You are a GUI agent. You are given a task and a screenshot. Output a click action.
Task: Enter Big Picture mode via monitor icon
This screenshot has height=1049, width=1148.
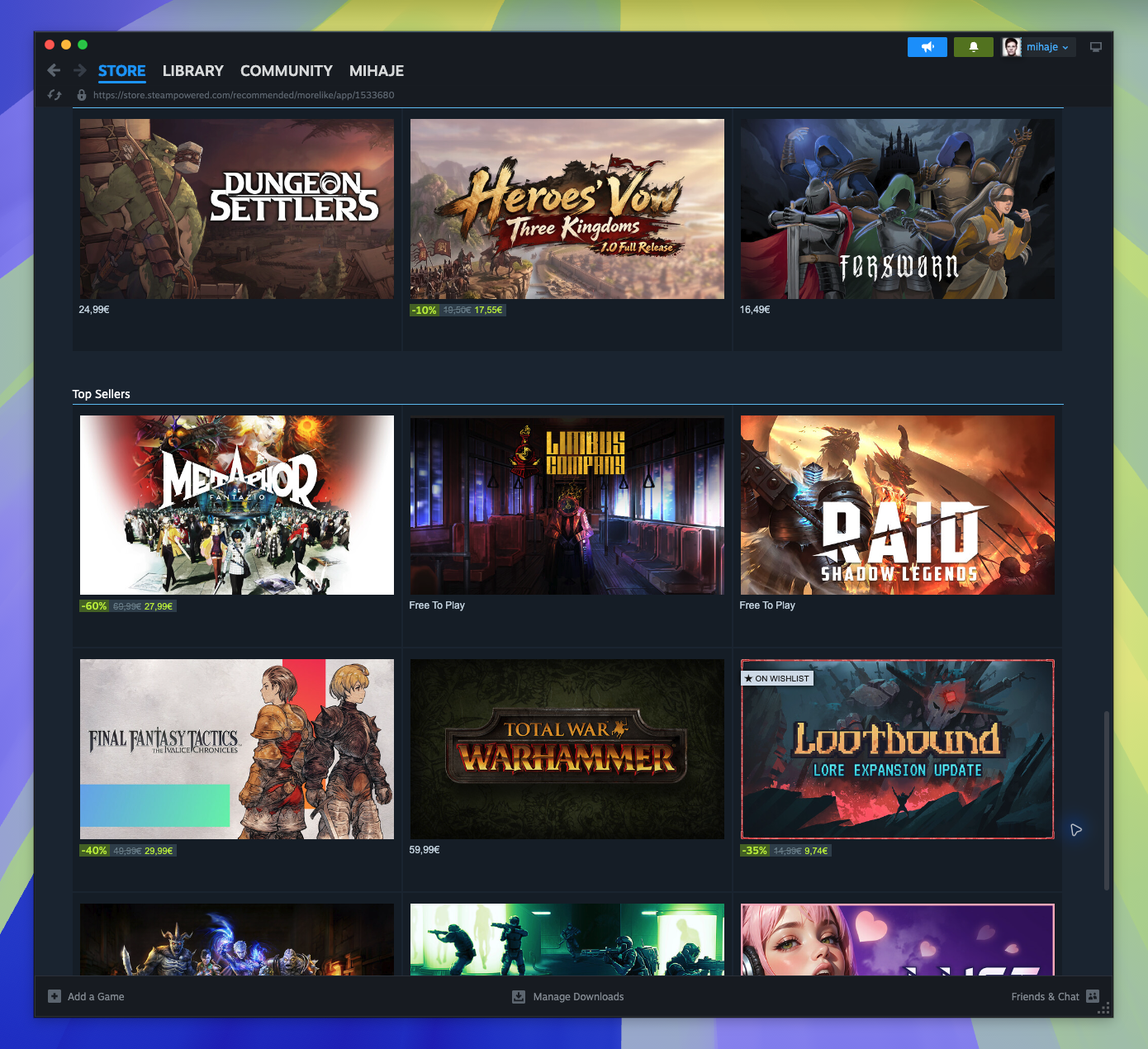1096,47
